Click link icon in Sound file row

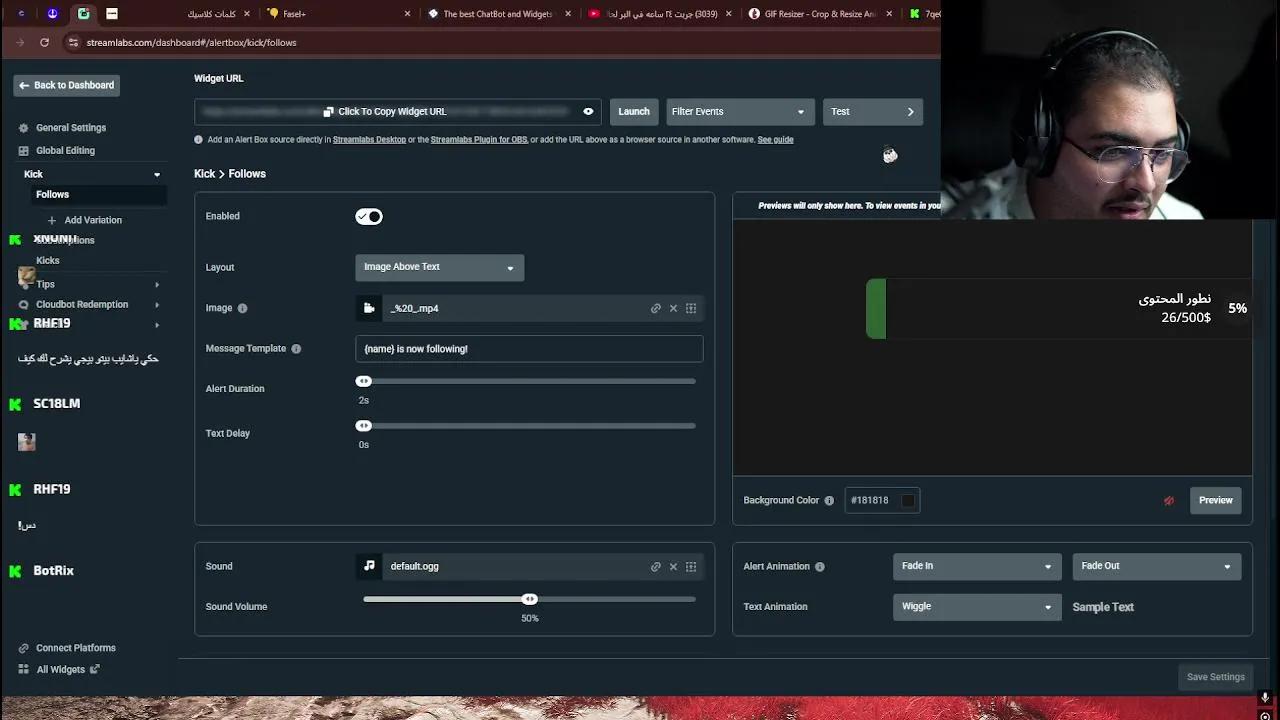pos(656,566)
